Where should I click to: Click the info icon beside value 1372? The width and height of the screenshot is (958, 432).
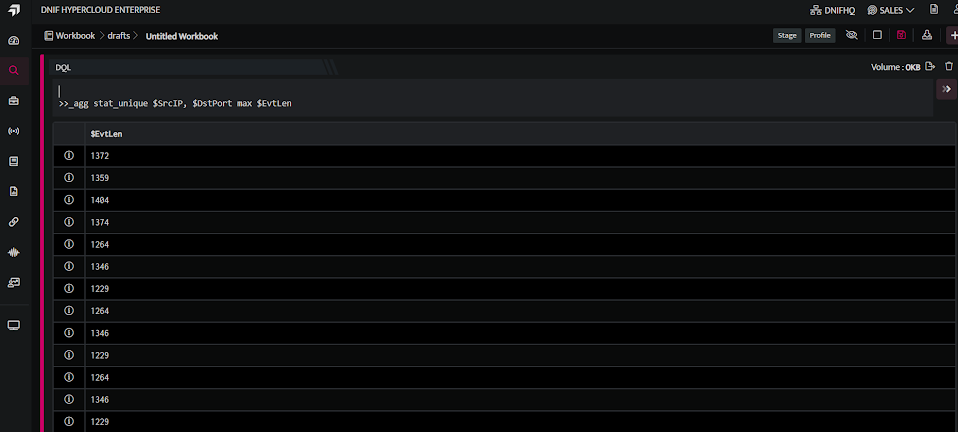69,156
